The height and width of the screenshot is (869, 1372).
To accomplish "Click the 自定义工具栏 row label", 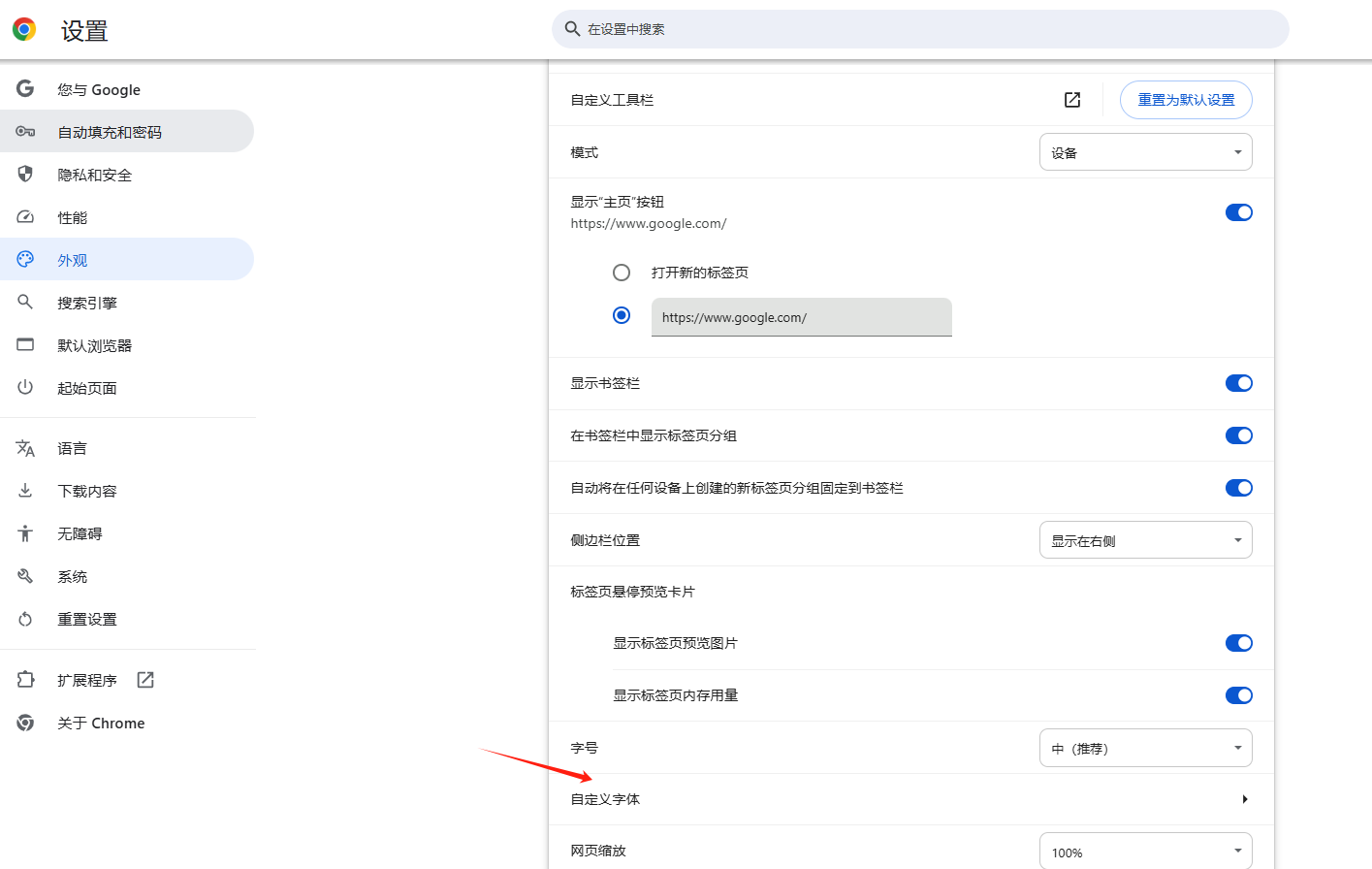I will pos(612,100).
